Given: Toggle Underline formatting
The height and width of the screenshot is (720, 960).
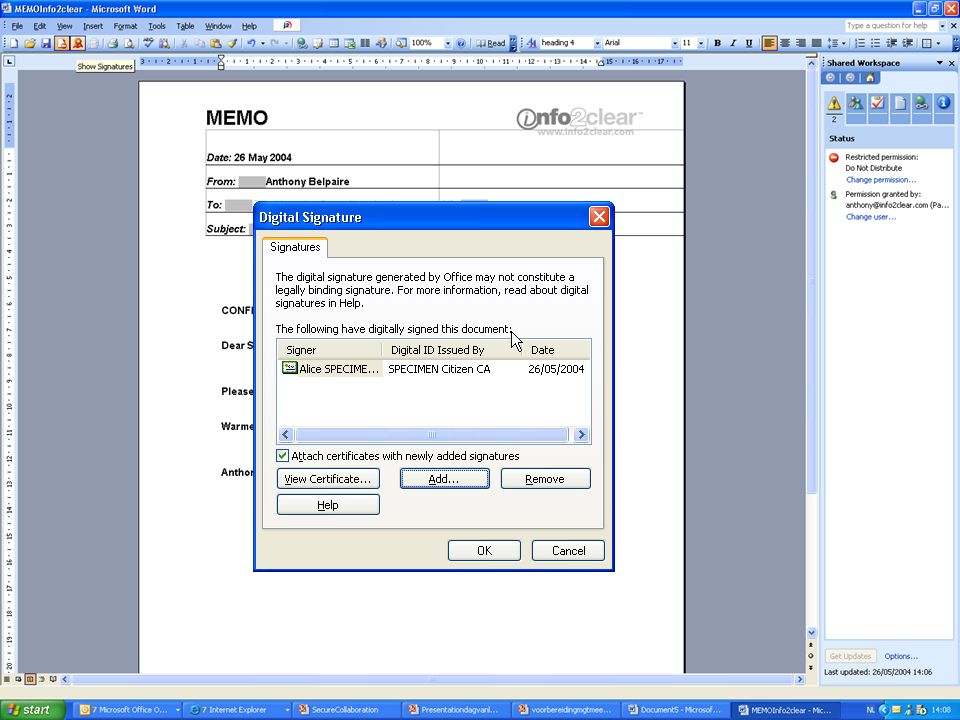Looking at the screenshot, I should [x=749, y=43].
